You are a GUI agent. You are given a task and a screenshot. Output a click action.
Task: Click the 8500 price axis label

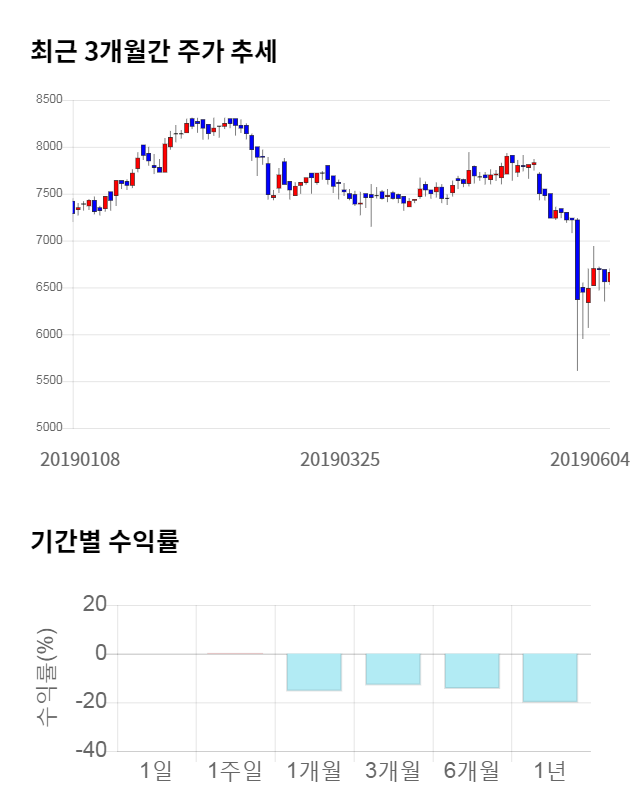(48, 100)
